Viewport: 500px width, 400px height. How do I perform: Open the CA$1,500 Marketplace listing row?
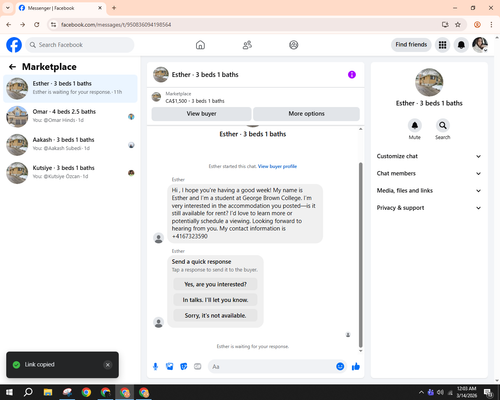(255, 97)
